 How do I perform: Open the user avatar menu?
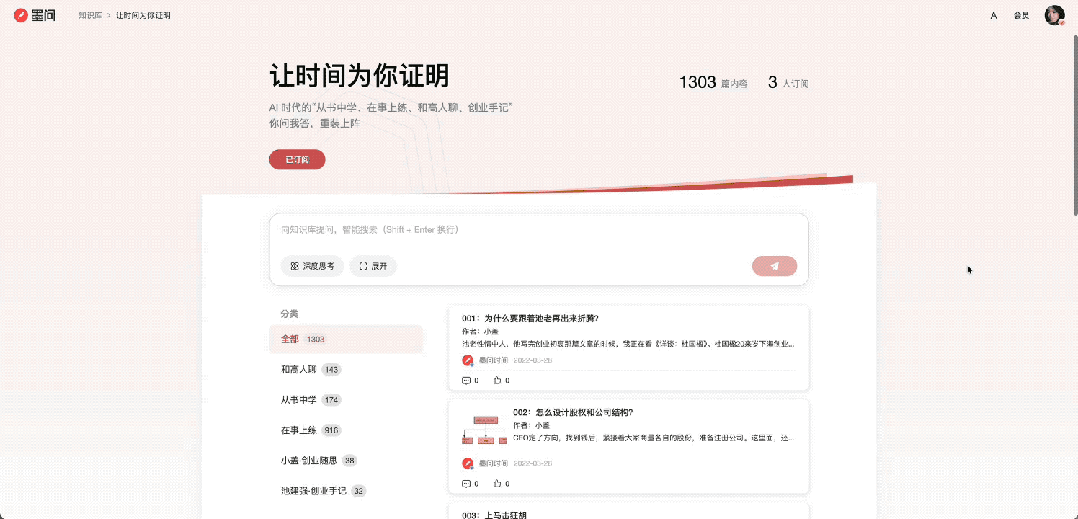pyautogui.click(x=1054, y=15)
